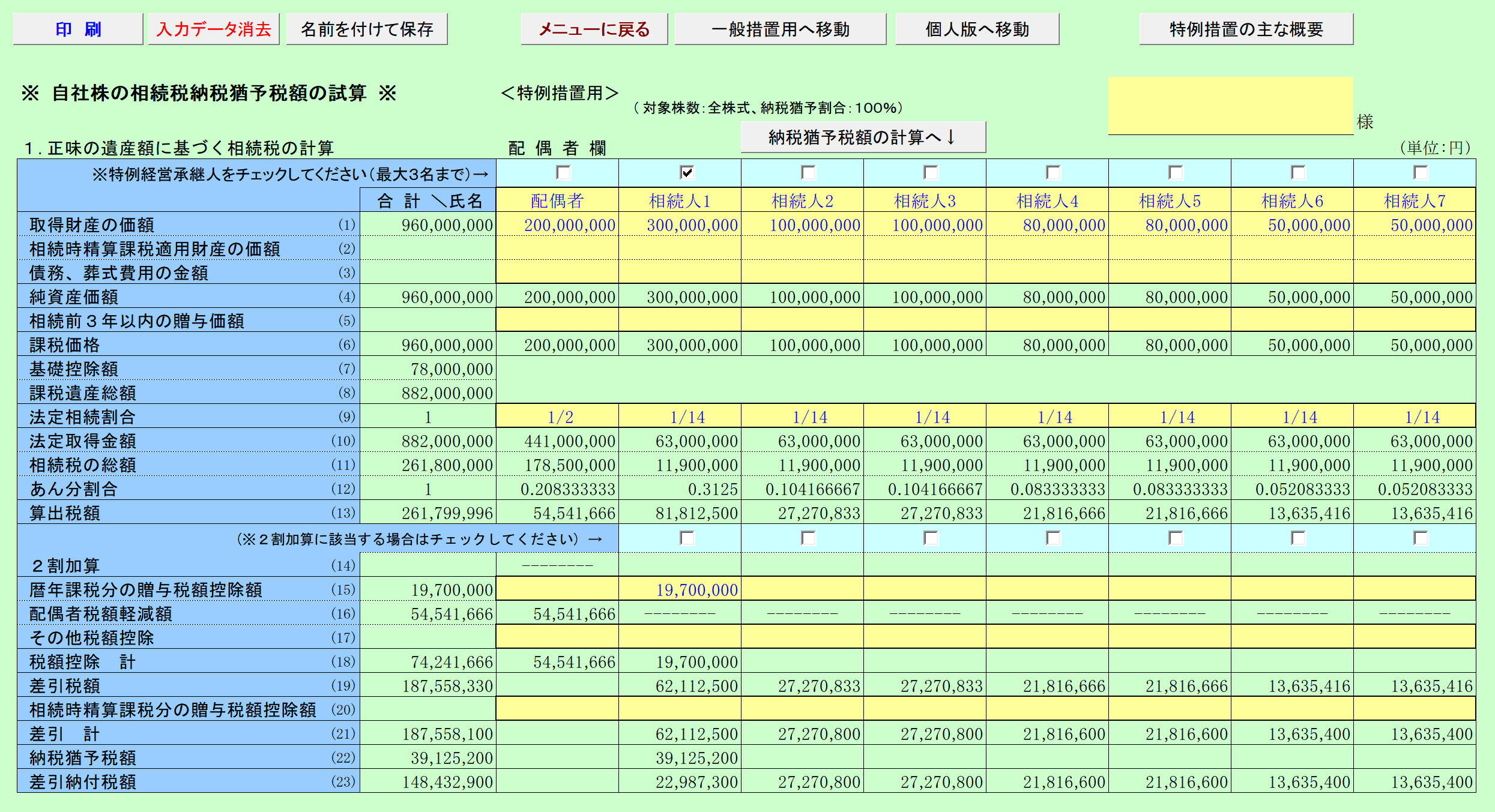Uncheck 特例経営承継人 box for 相続人1
The width and height of the screenshot is (1495, 812).
tap(687, 173)
